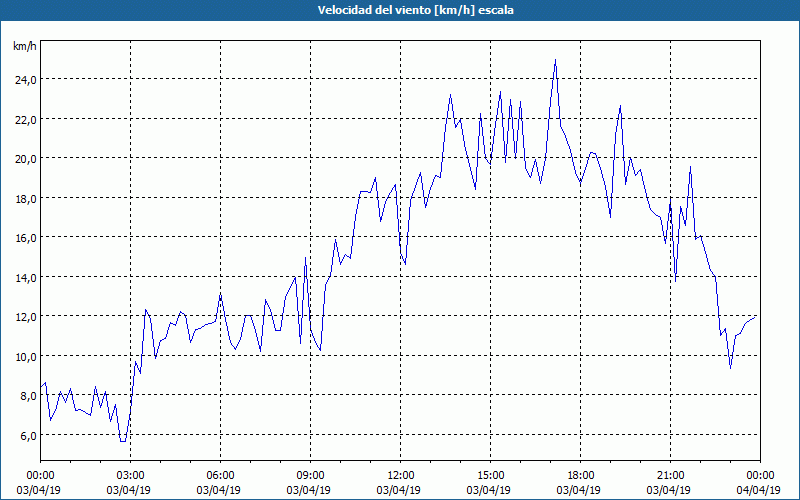800x500 pixels.
Task: Click the '18,0' y-axis value
Action: [x=26, y=198]
